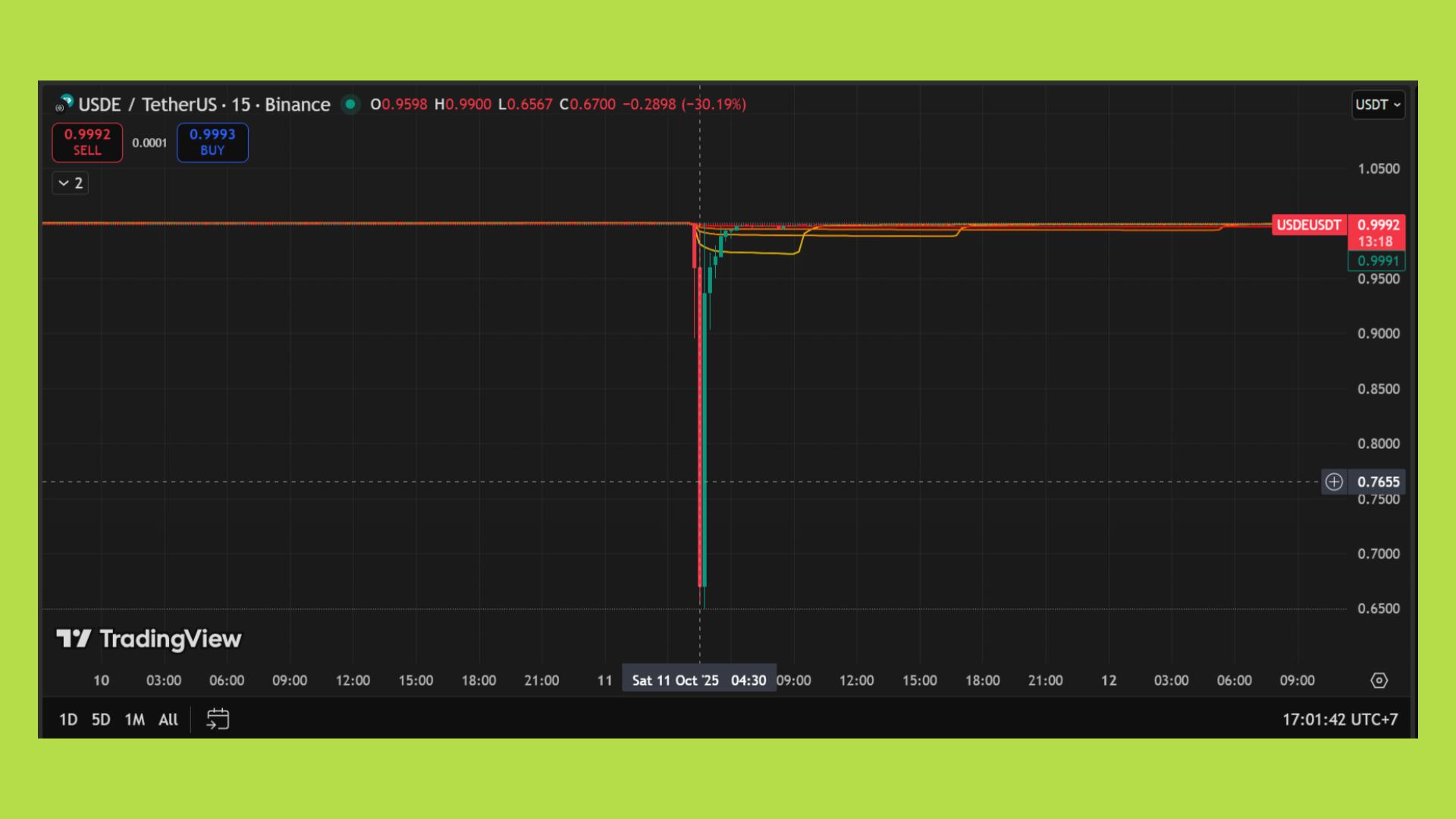Click the 0.9991 green price label
The width and height of the screenshot is (1456, 819).
click(x=1377, y=261)
